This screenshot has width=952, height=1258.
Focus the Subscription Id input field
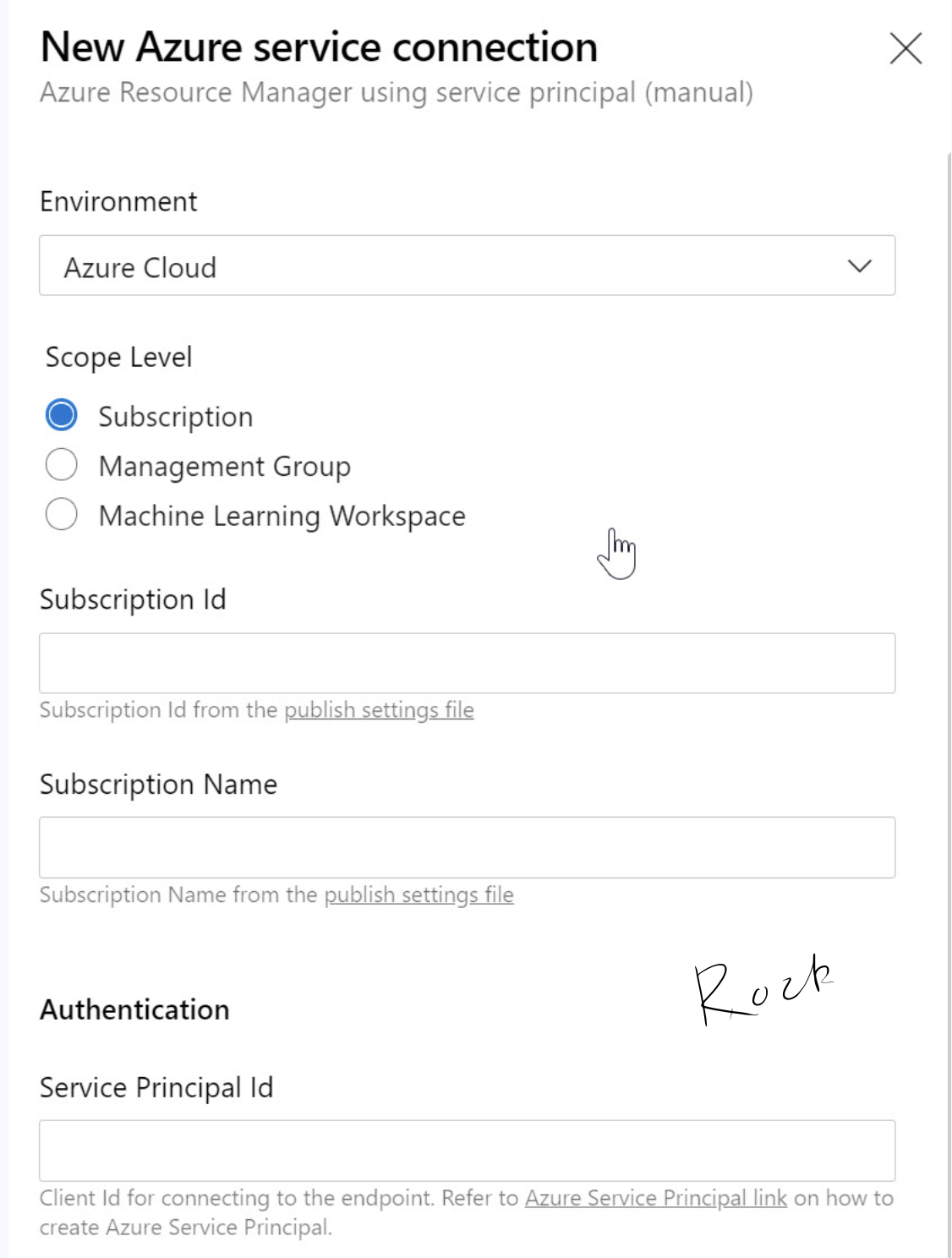tap(467, 663)
